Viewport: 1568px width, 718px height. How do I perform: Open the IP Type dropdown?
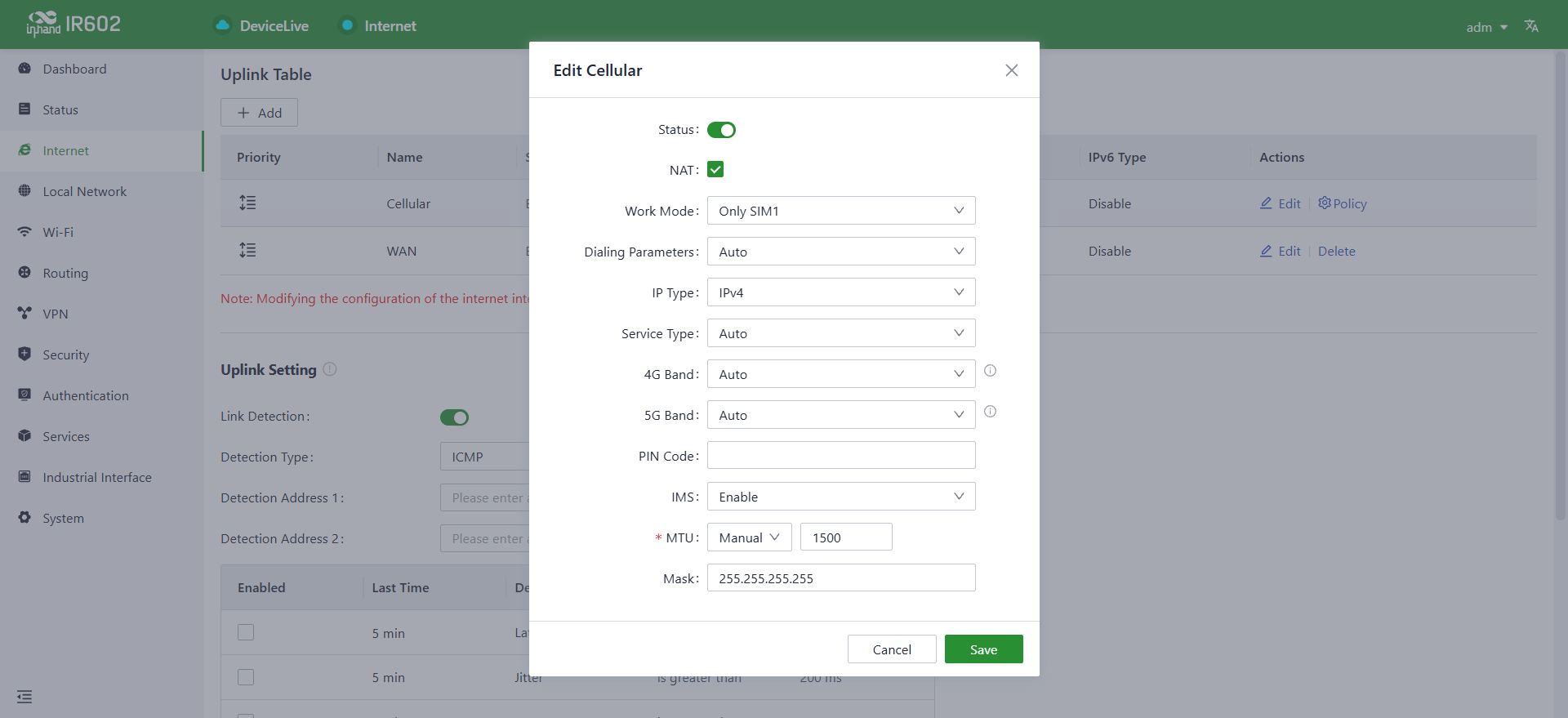pos(841,292)
